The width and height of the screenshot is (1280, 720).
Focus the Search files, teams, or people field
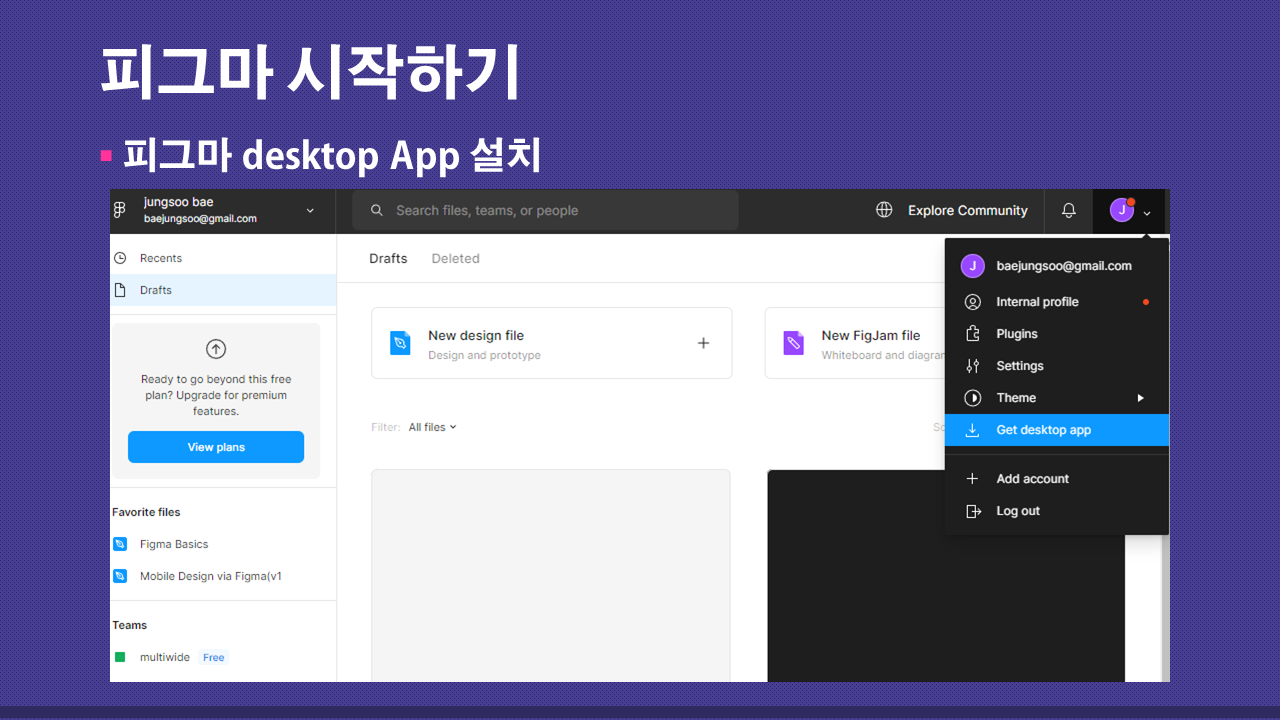[545, 210]
